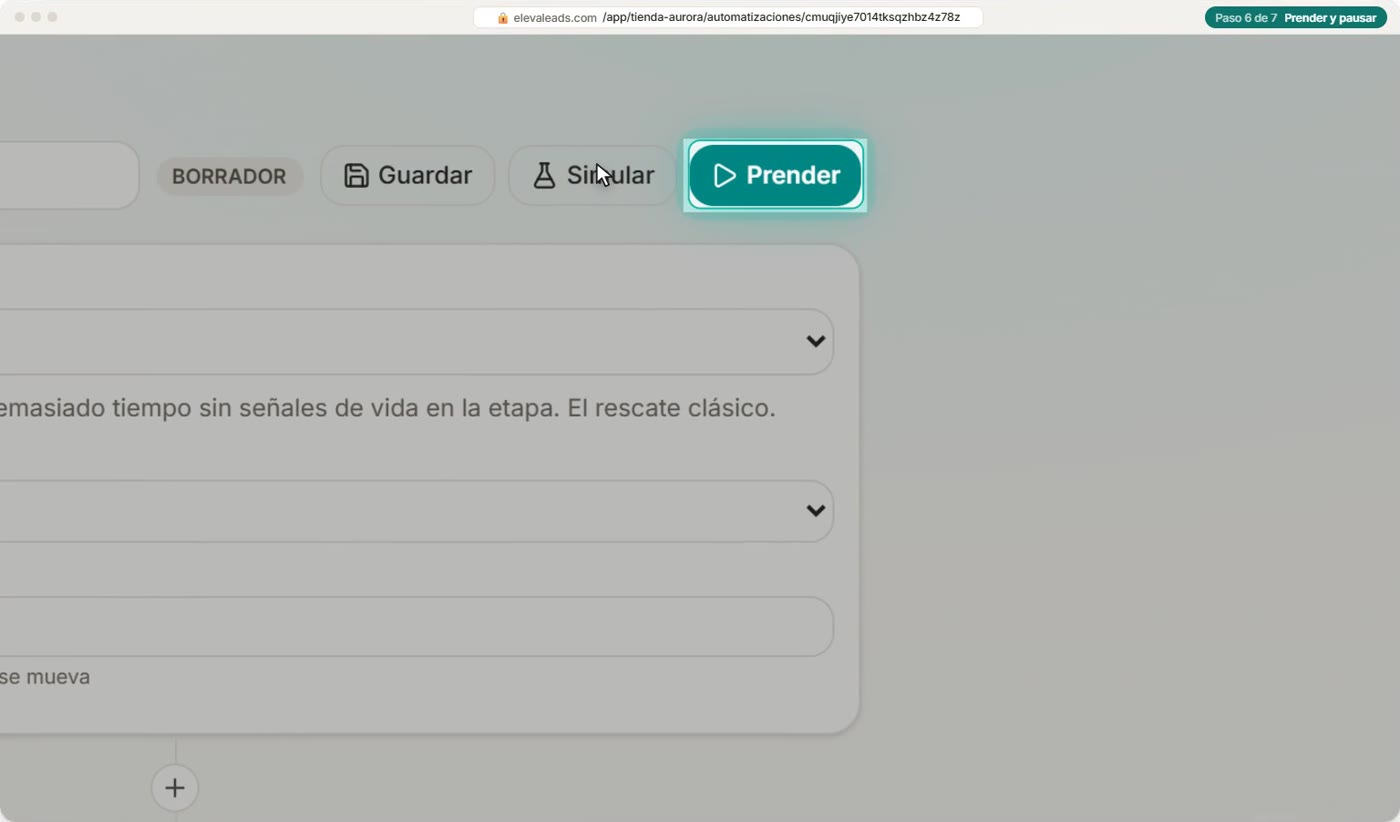This screenshot has height=822, width=1400.
Task: Focus the input field above 'se mueva'
Action: (x=416, y=627)
